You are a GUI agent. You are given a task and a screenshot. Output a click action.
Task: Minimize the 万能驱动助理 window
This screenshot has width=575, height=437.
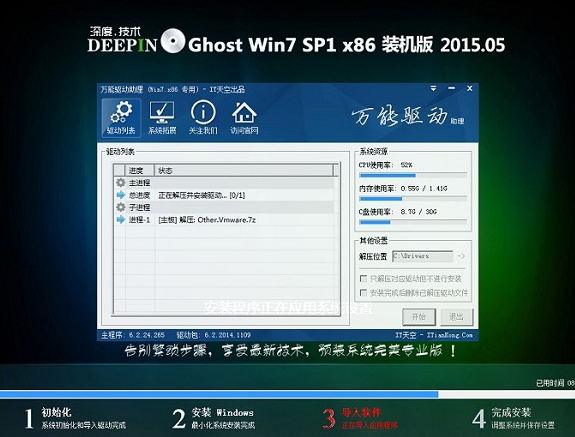click(451, 88)
